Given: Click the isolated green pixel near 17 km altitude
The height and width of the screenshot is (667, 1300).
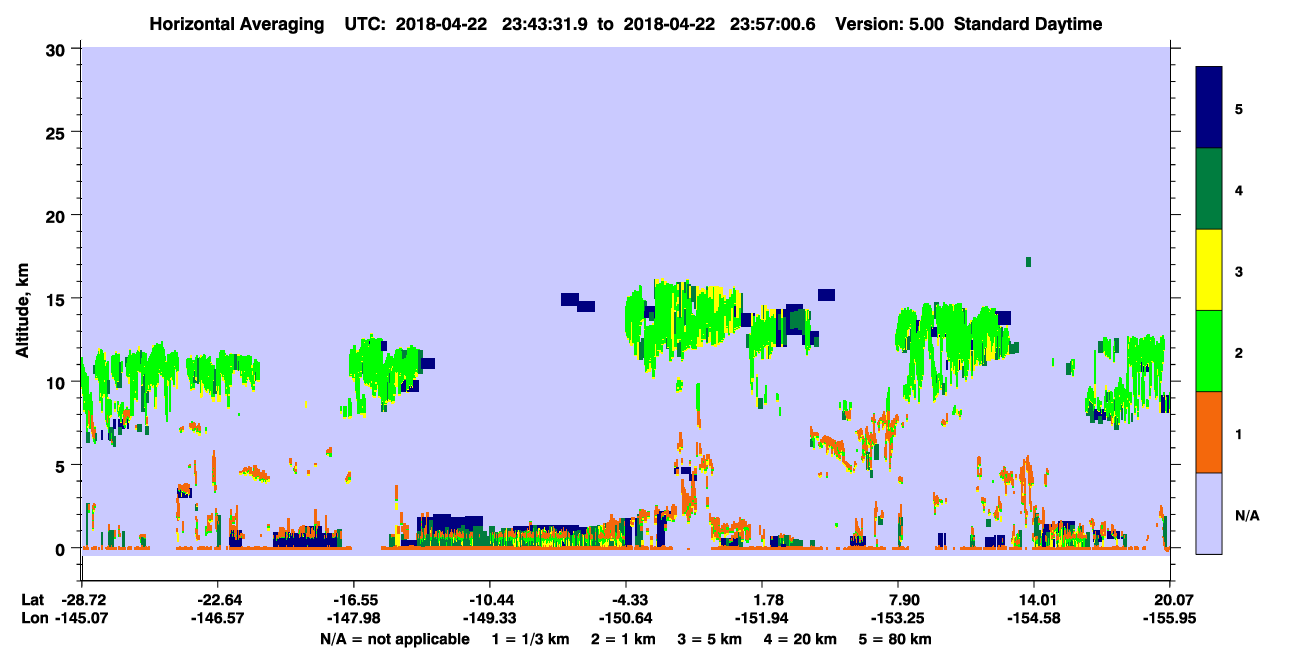Looking at the screenshot, I should (x=1028, y=262).
